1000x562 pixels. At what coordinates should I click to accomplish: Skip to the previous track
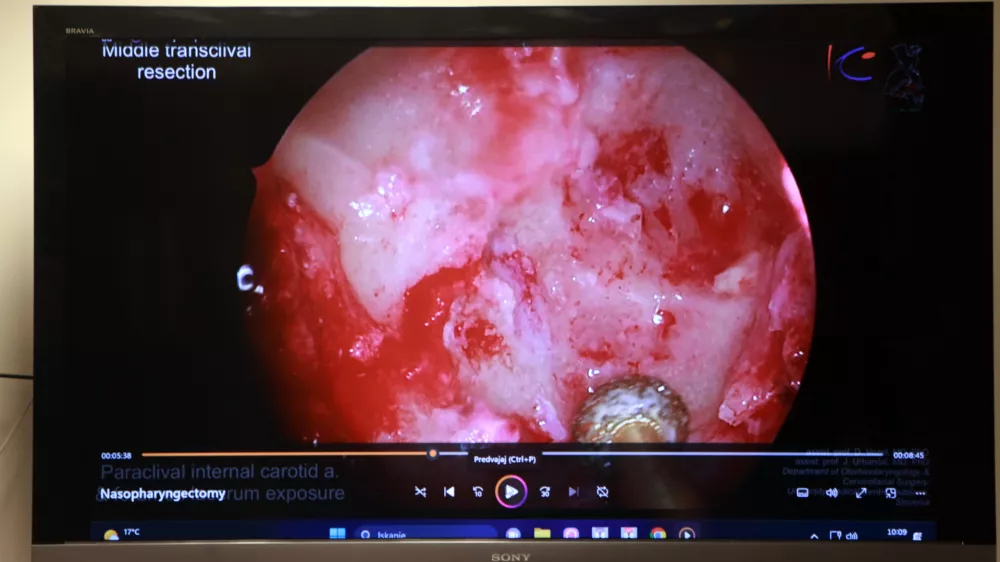tap(449, 492)
